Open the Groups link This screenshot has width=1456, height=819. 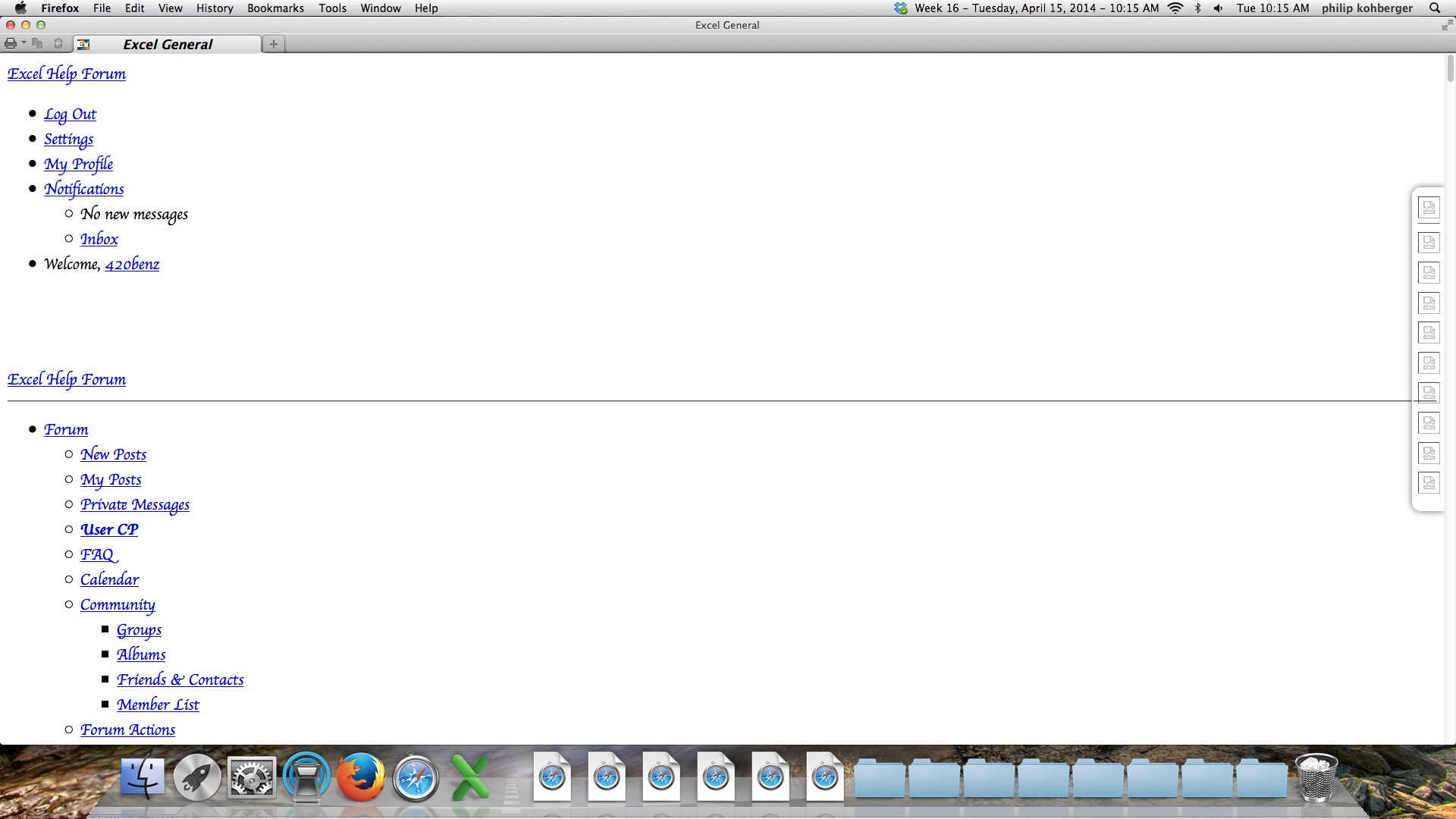point(139,629)
